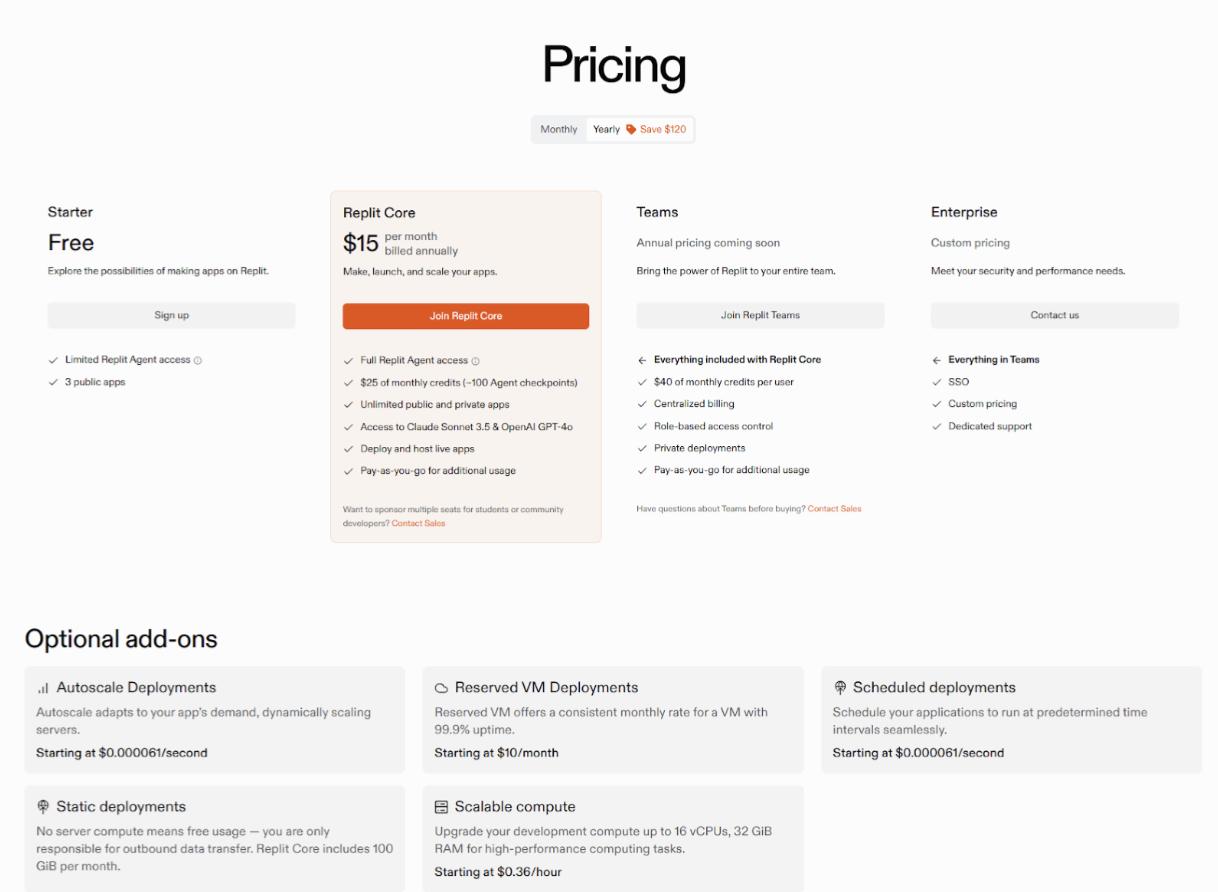The height and width of the screenshot is (892, 1218).
Task: Open info icon next to Full Replit Agent access
Action: (476, 361)
